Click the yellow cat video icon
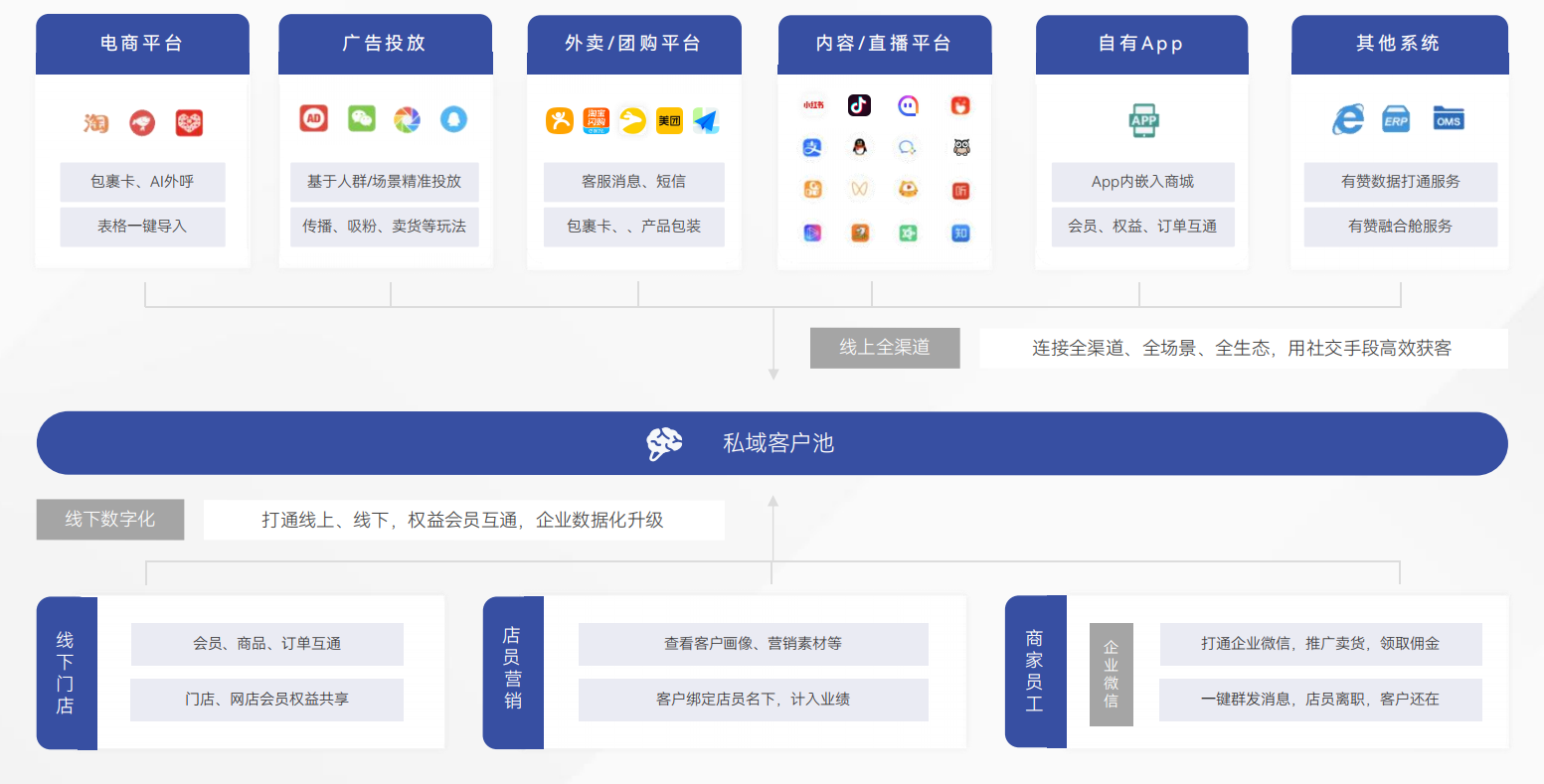The image size is (1544, 784). click(x=908, y=190)
